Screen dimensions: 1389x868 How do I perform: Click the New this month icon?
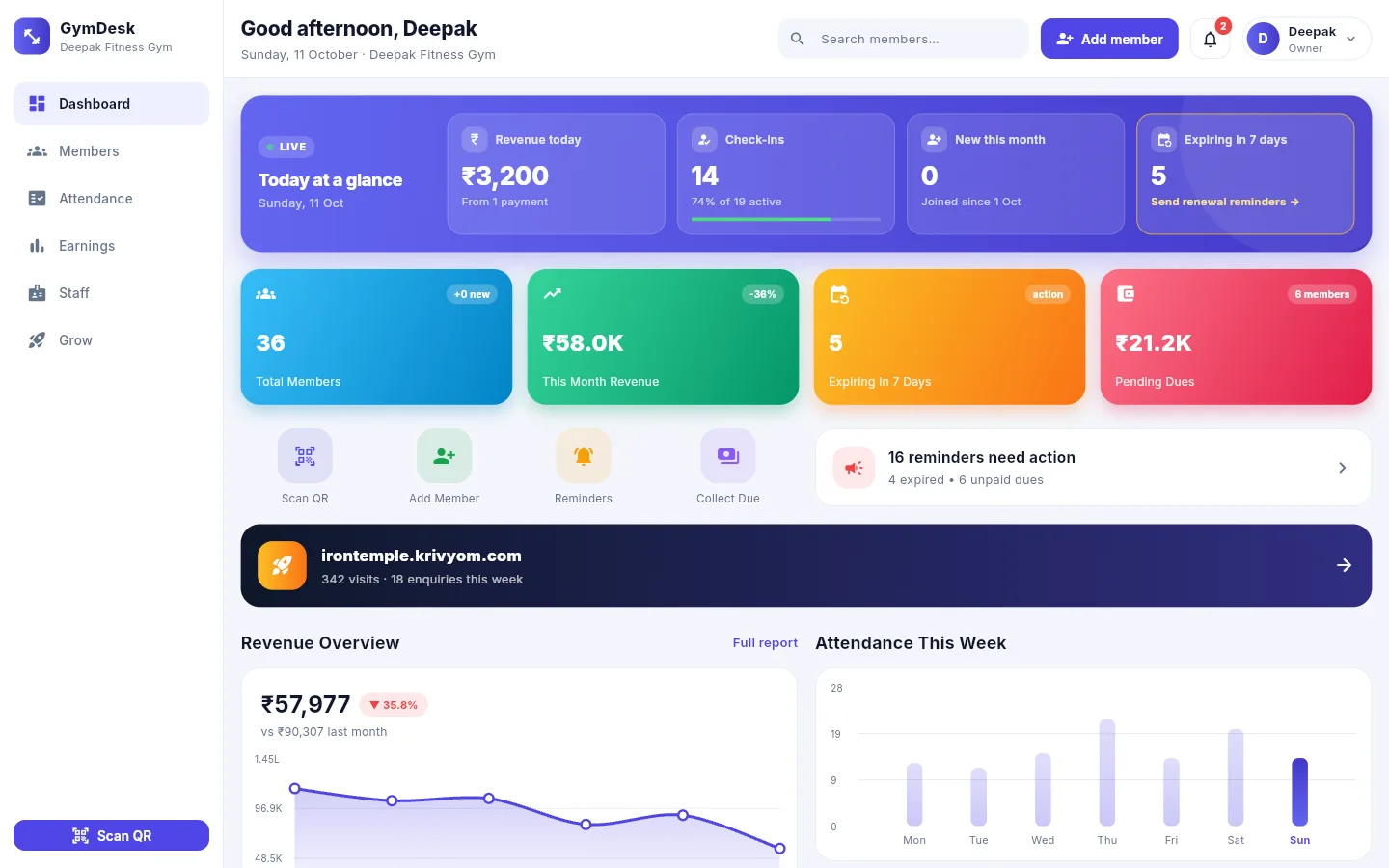934,139
